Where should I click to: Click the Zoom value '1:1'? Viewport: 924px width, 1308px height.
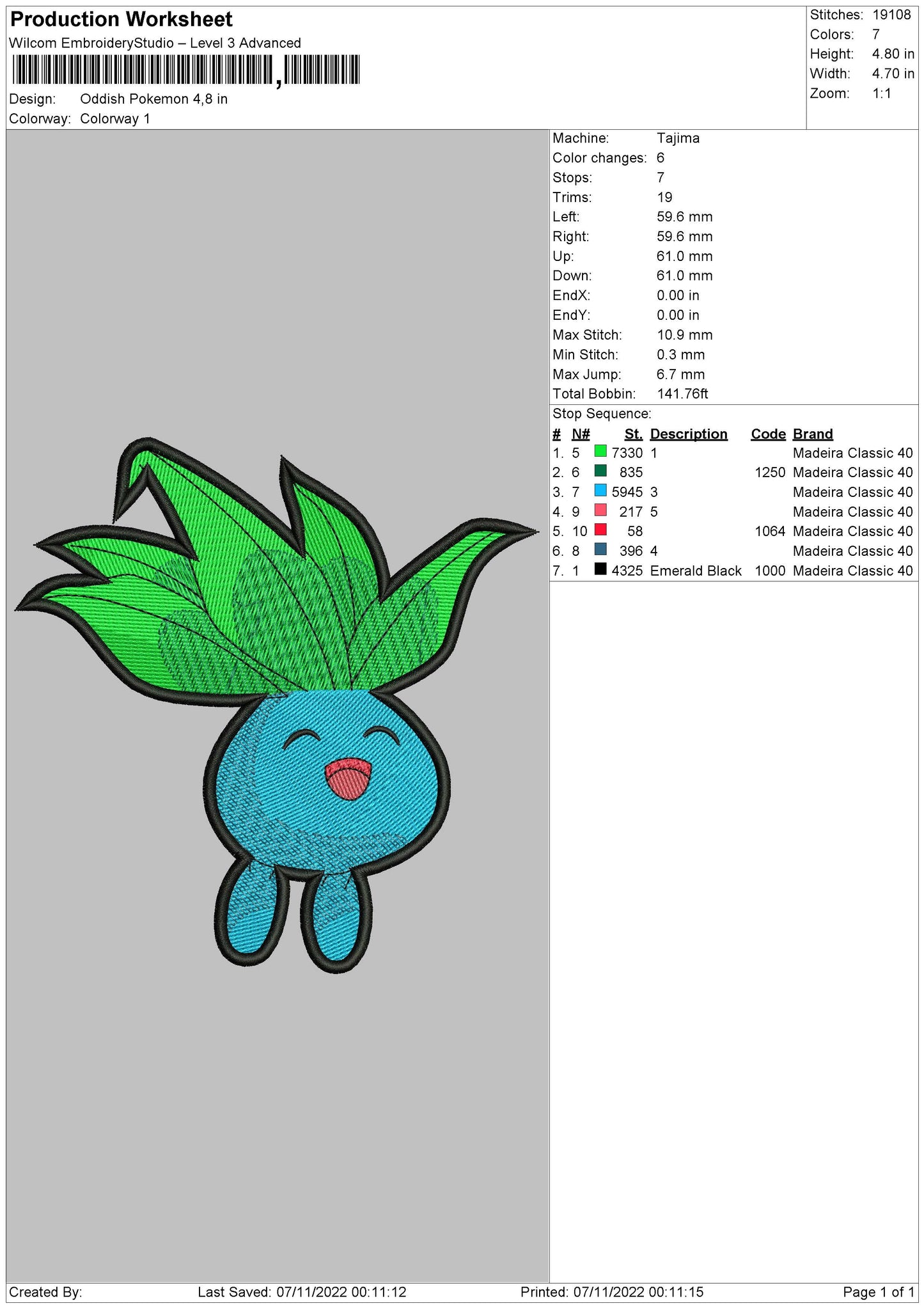click(x=881, y=94)
